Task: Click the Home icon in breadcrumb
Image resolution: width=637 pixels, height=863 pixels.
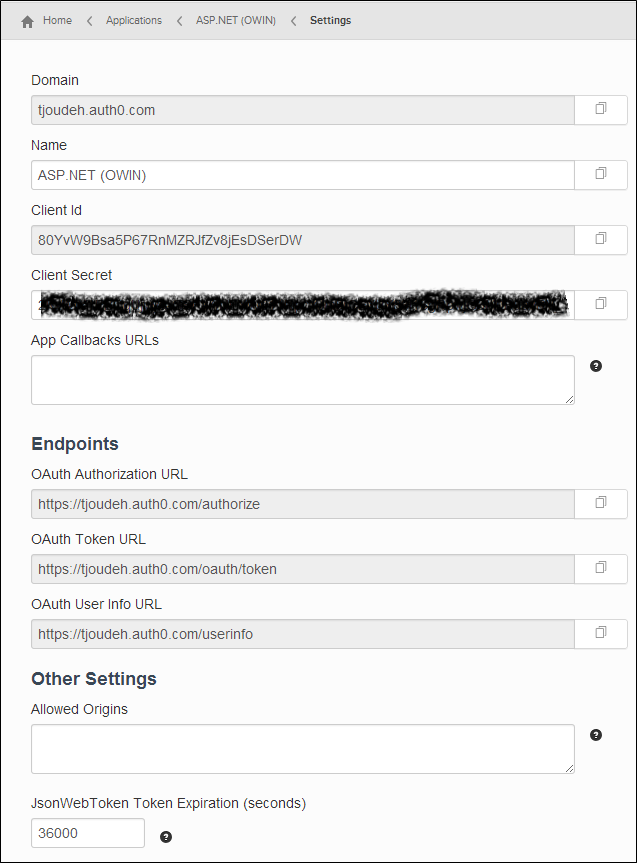Action: [x=28, y=21]
